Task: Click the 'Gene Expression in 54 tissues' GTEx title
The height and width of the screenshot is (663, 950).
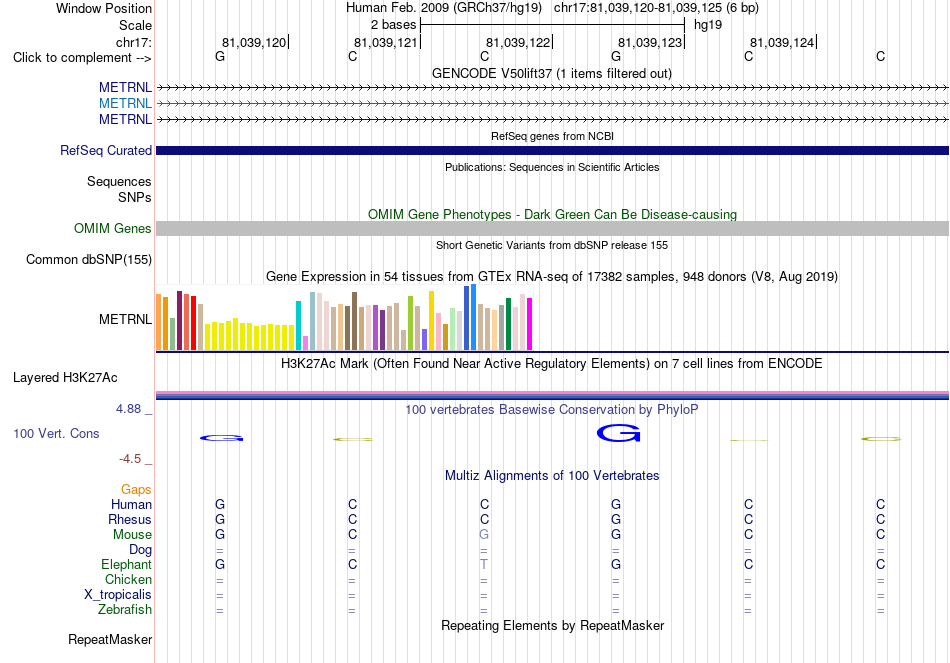Action: 552,276
